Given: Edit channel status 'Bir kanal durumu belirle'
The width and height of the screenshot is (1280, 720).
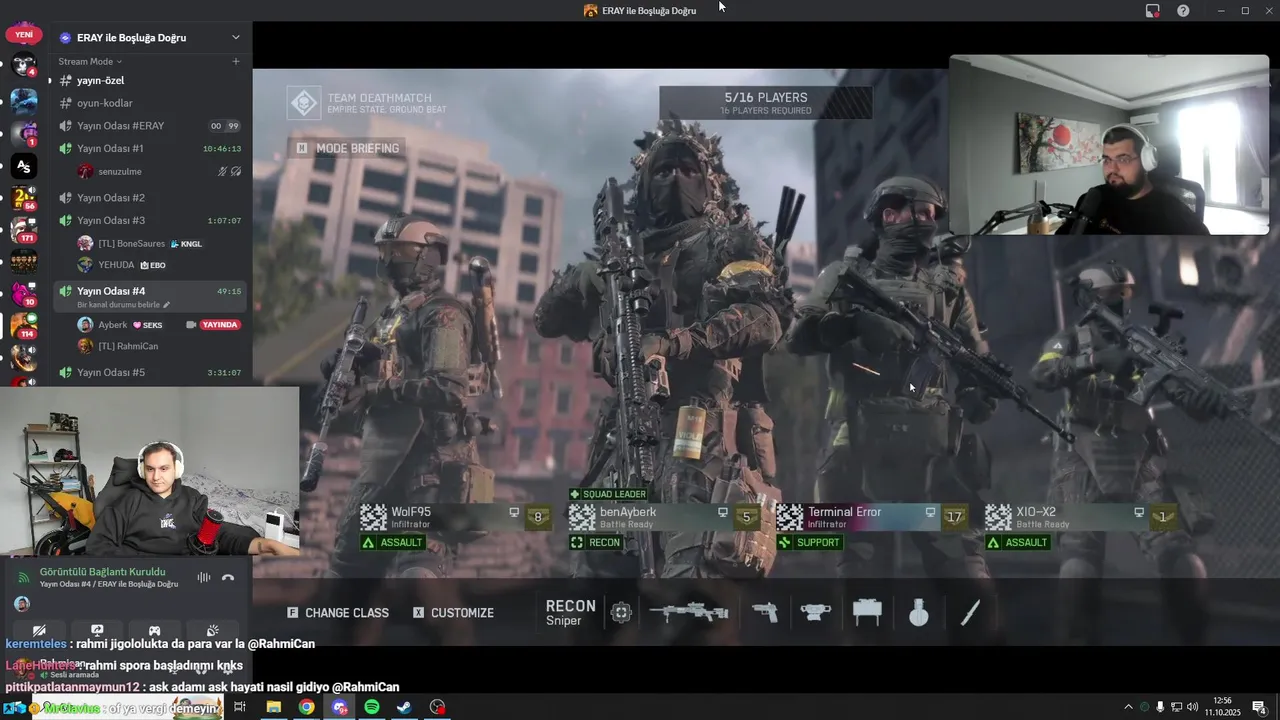Looking at the screenshot, I should 124,305.
